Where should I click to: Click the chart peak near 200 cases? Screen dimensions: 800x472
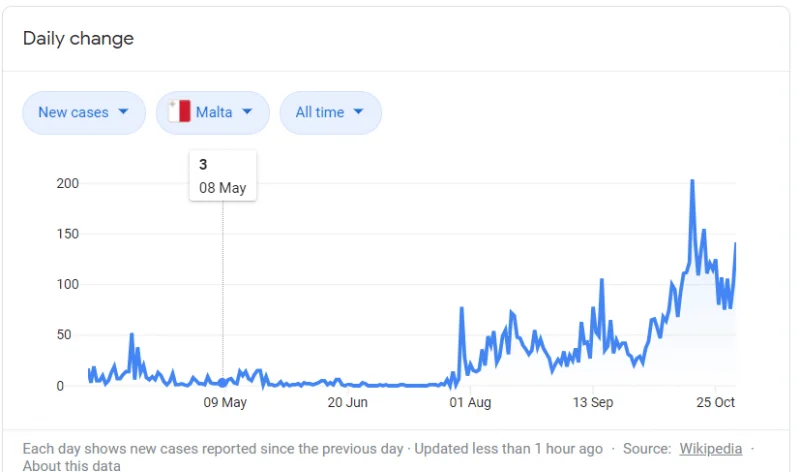coord(692,181)
